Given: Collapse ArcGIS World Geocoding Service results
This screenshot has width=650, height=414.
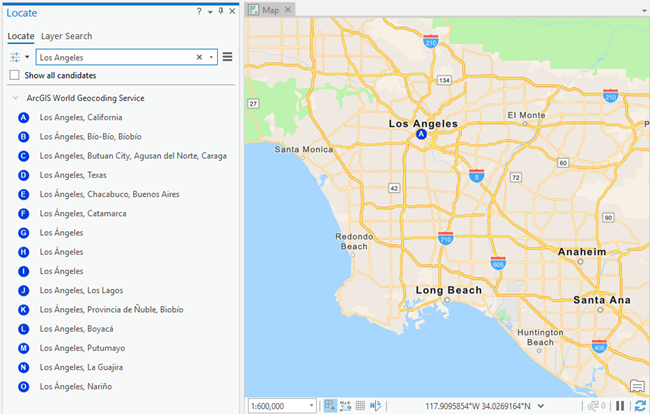Looking at the screenshot, I should (x=15, y=98).
